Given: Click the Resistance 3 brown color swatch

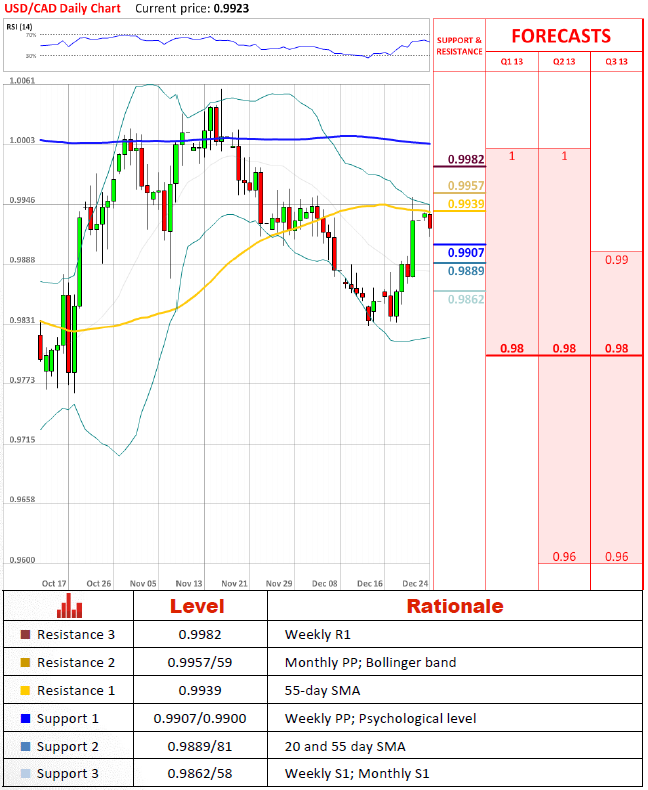Looking at the screenshot, I should (x=25, y=634).
